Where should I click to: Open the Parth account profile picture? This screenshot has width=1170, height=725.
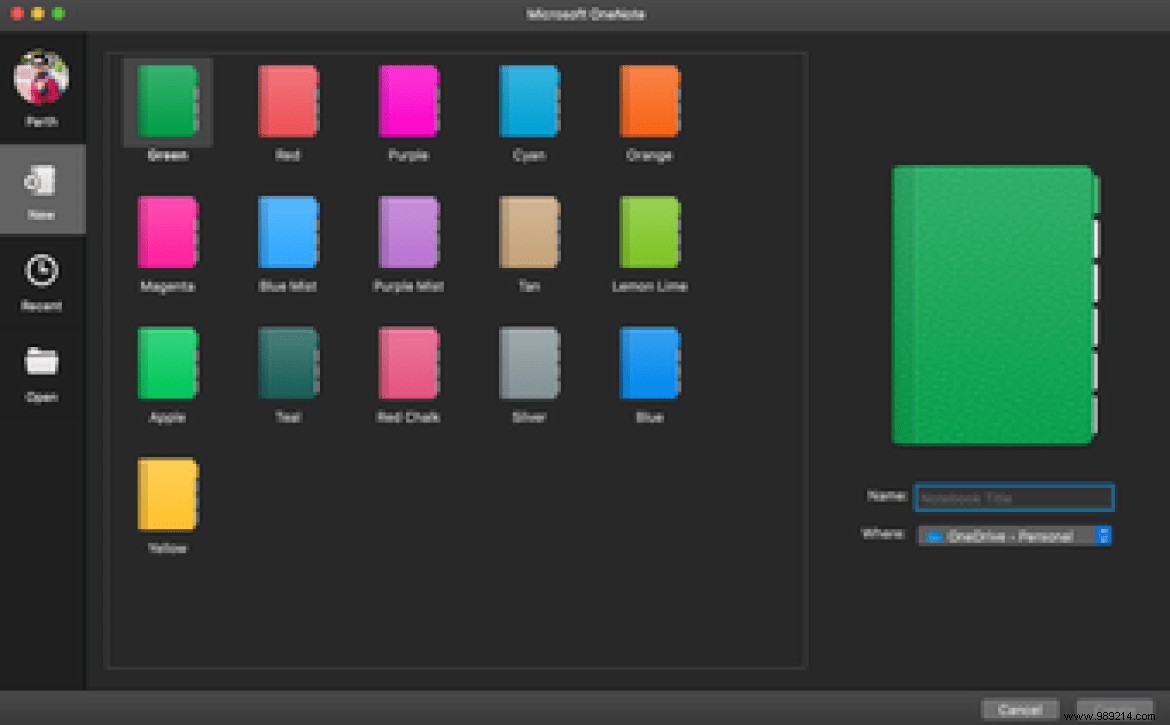click(x=42, y=79)
